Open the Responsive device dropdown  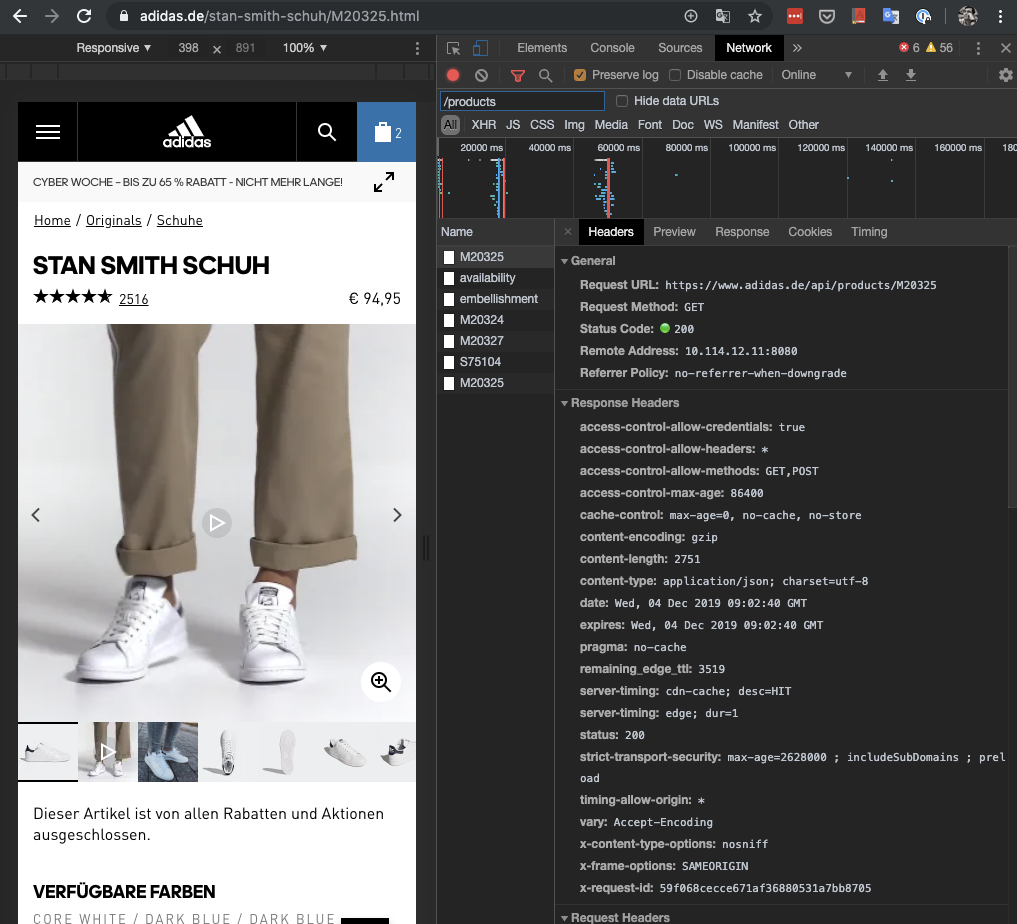(x=114, y=48)
